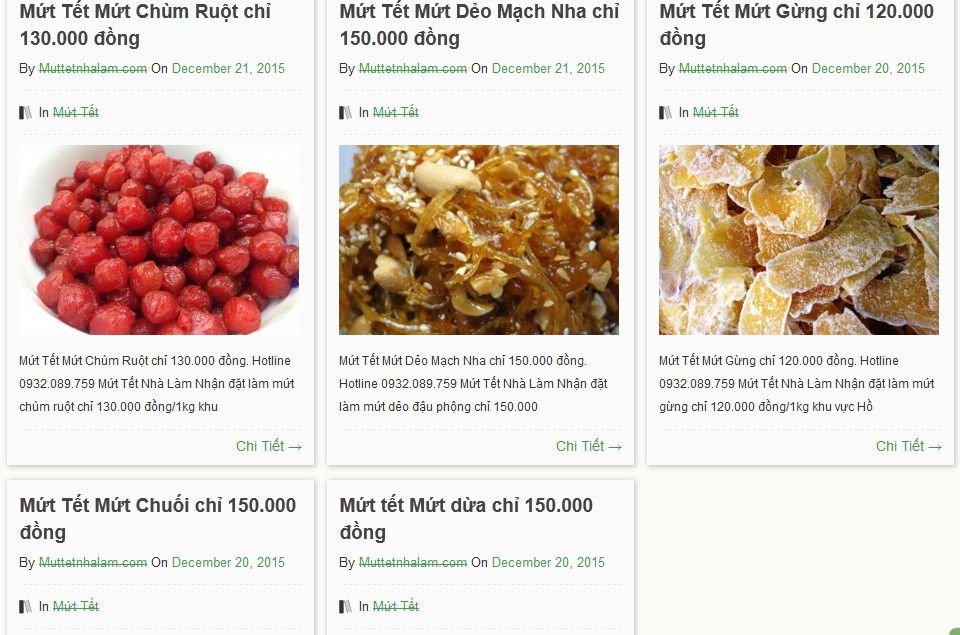Open the Mứt Gừng ginger photo
The height and width of the screenshot is (635, 960).
(799, 240)
